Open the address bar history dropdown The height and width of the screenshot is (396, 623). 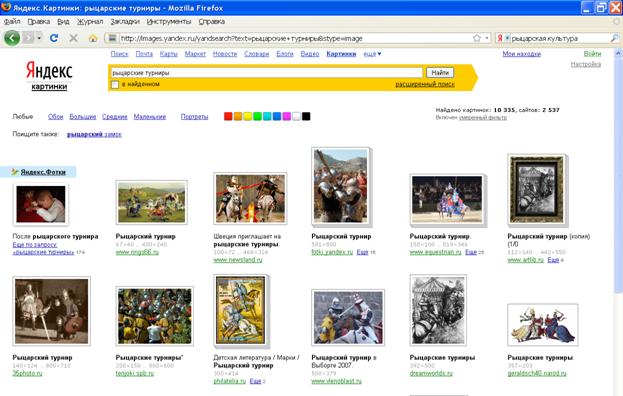coord(487,38)
